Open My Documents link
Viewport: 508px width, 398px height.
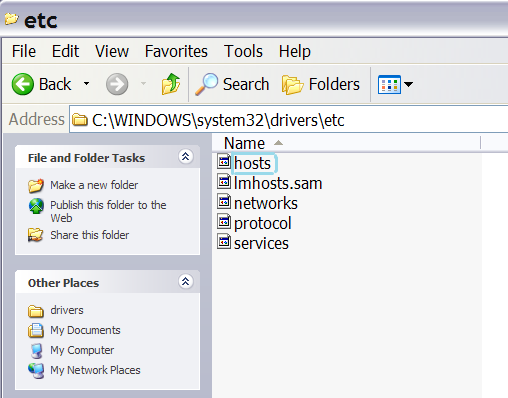(x=85, y=330)
